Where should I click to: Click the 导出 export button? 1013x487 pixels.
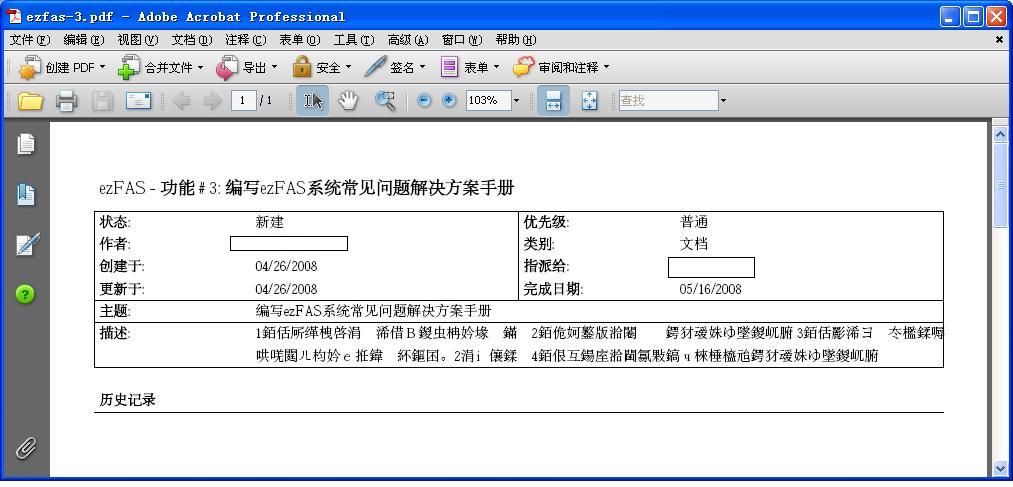(246, 67)
